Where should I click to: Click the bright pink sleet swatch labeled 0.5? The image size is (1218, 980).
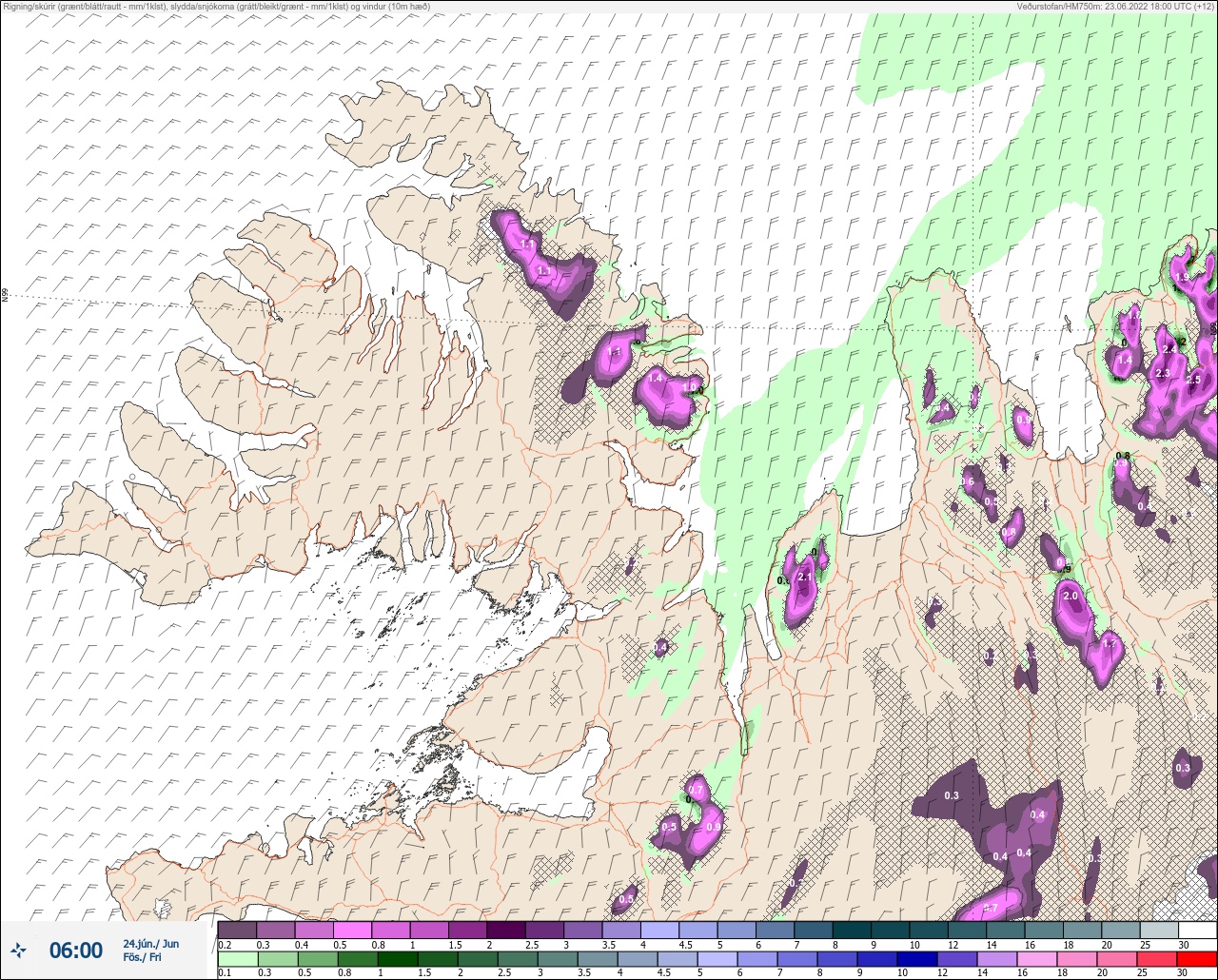click(352, 930)
